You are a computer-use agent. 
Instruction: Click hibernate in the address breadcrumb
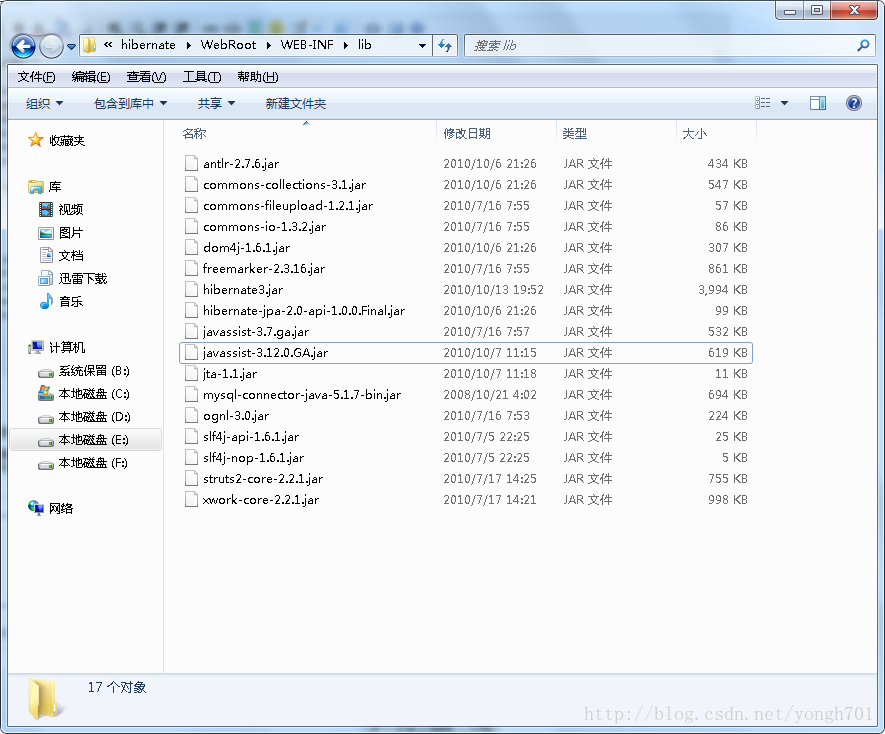click(148, 45)
